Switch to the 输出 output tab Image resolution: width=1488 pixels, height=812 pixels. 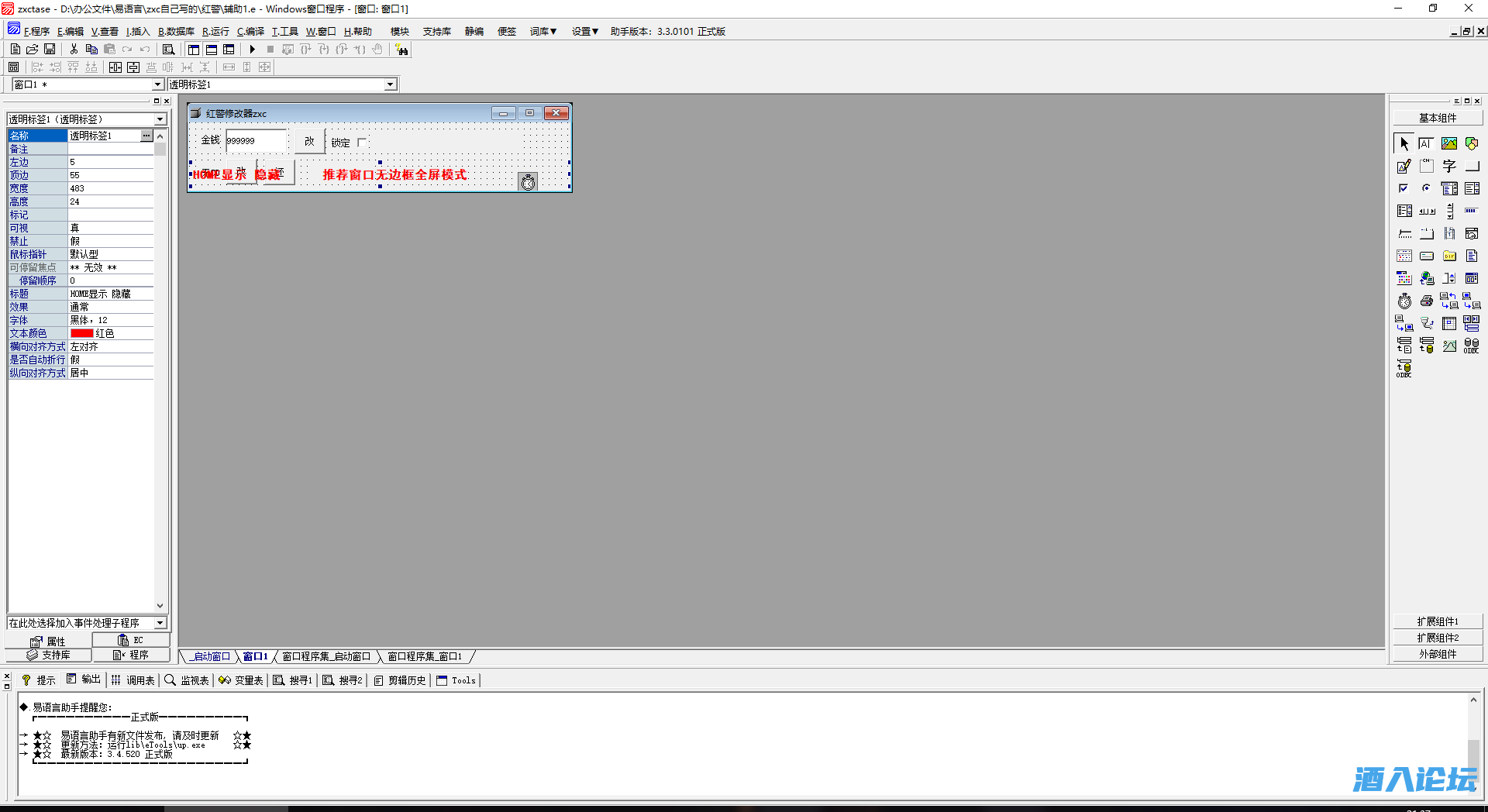click(84, 680)
